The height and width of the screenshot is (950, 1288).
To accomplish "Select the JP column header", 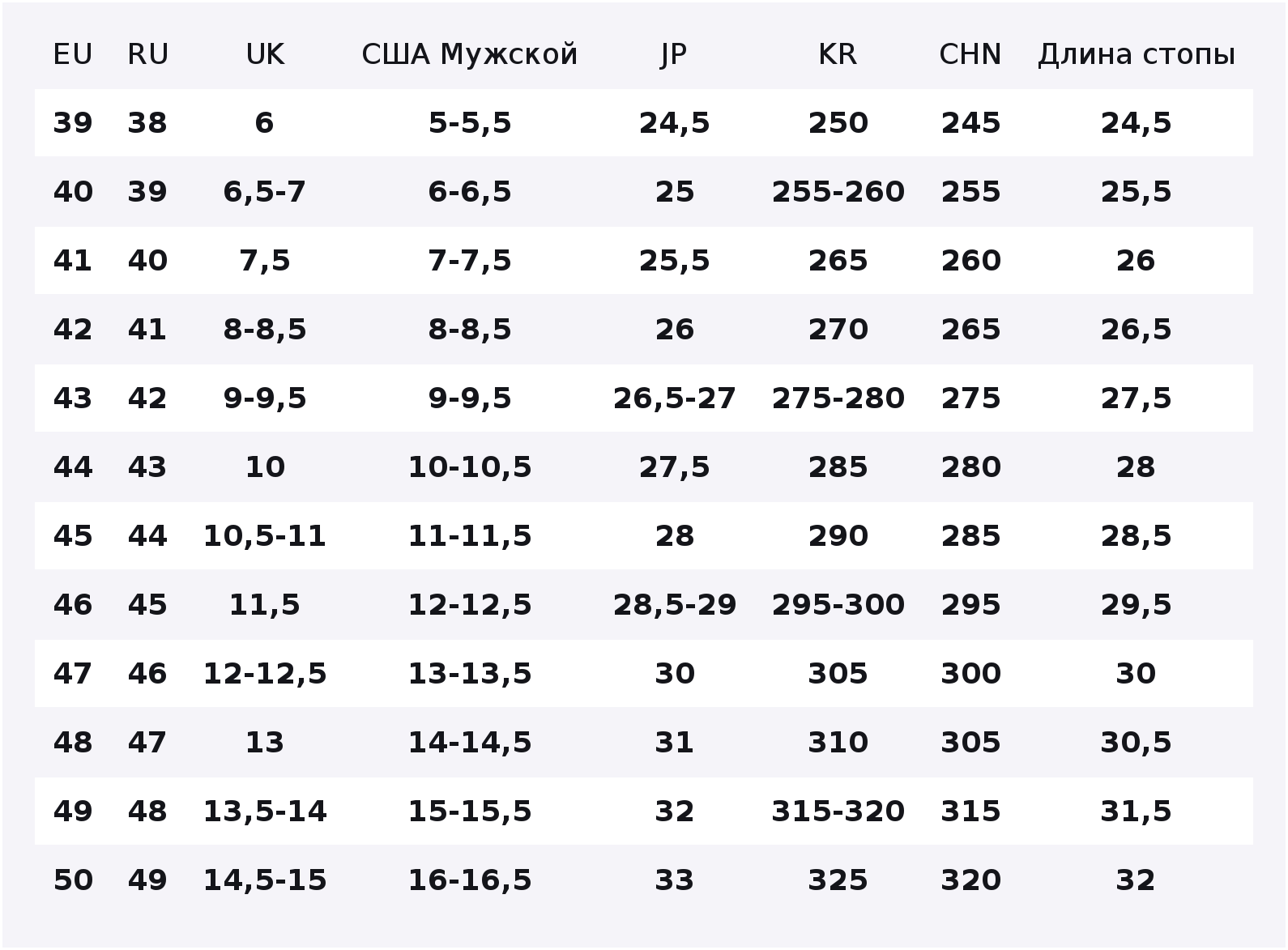I will click(674, 54).
